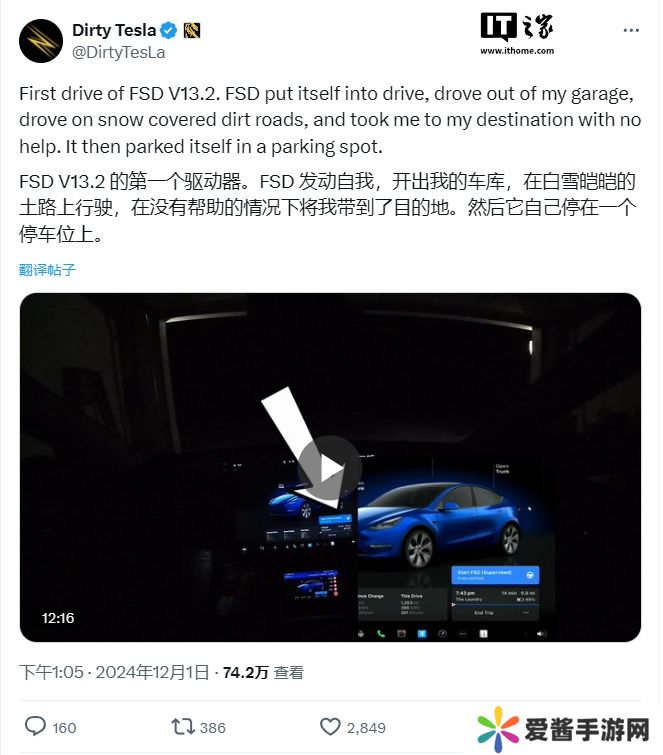Click the post timestamp 下午1:05 · 2024年12月1日
This screenshot has height=755, width=663.
click(114, 672)
